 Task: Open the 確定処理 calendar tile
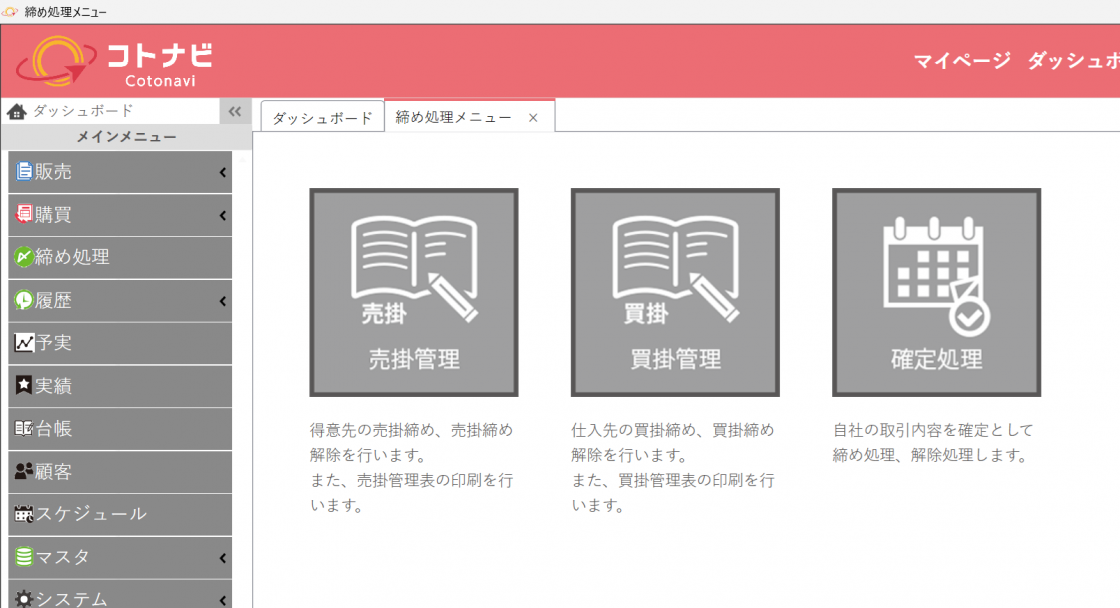click(936, 292)
